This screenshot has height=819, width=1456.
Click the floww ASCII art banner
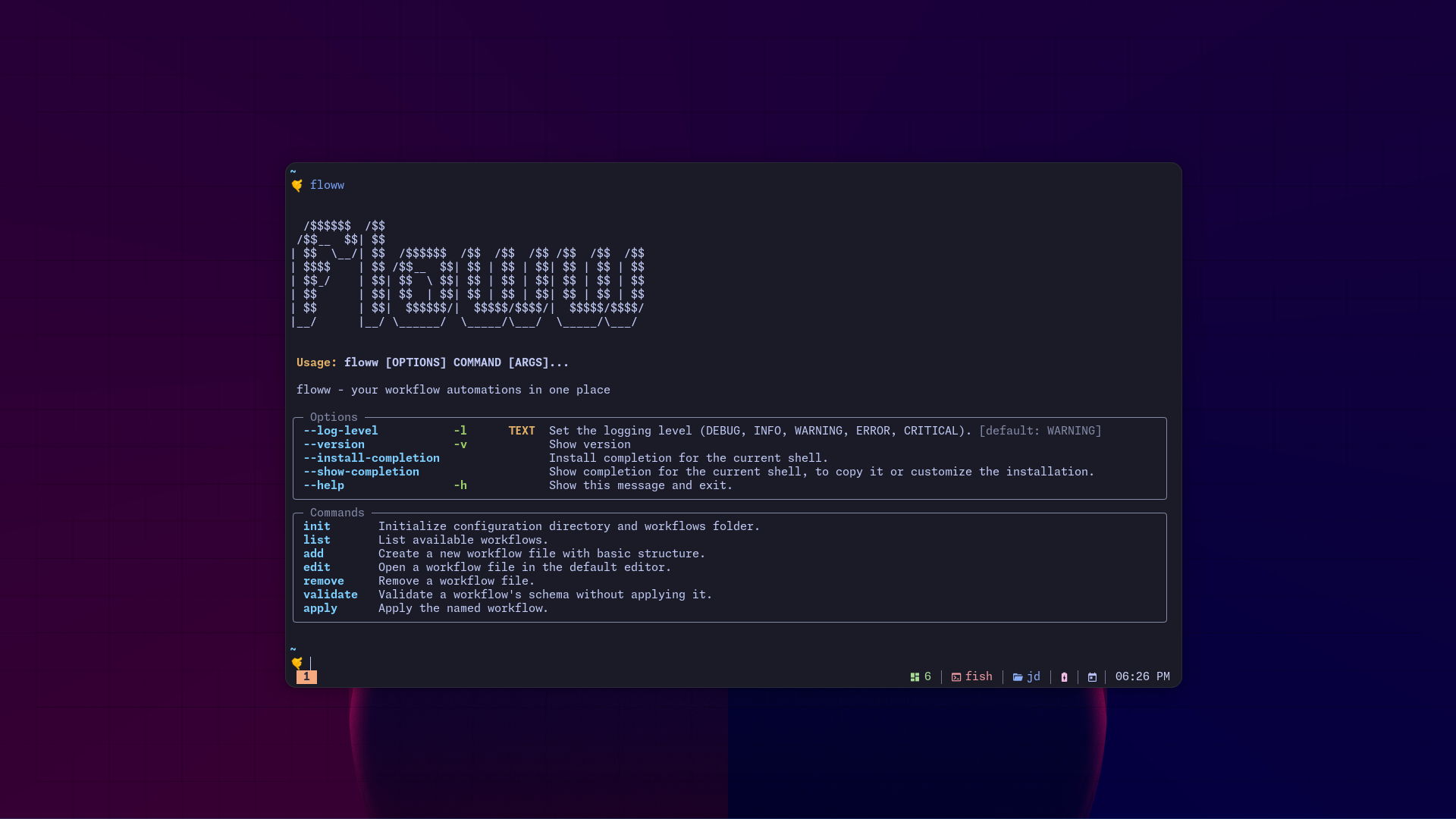[468, 274]
